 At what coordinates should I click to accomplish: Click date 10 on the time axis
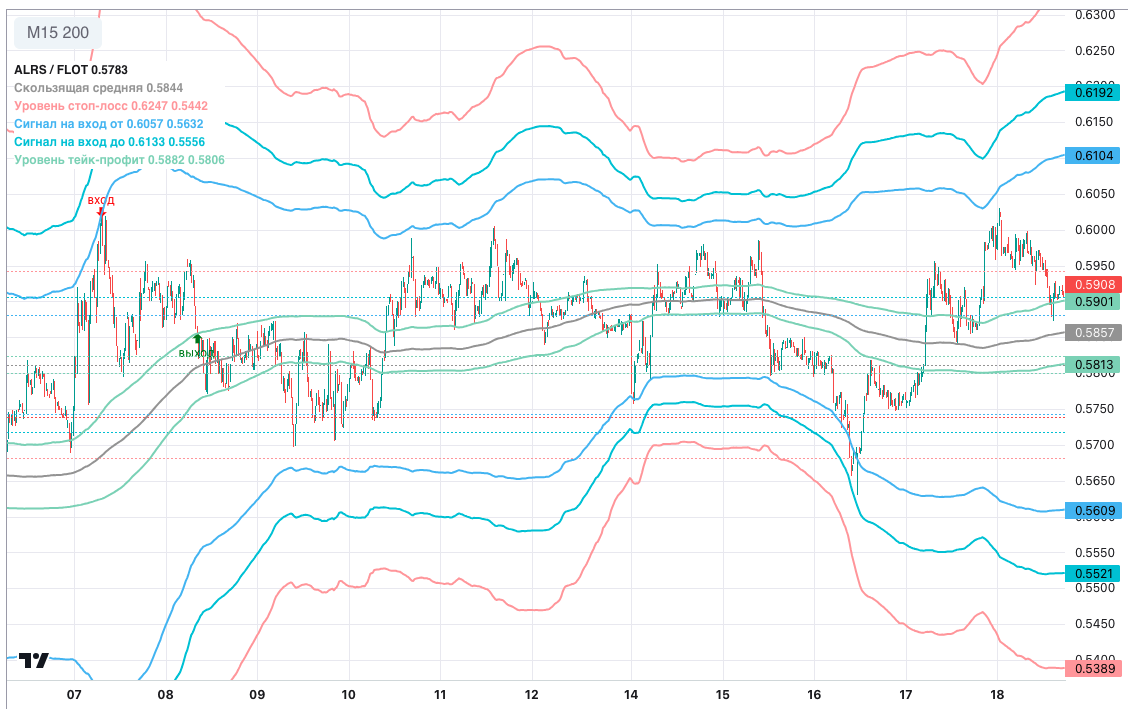348,695
